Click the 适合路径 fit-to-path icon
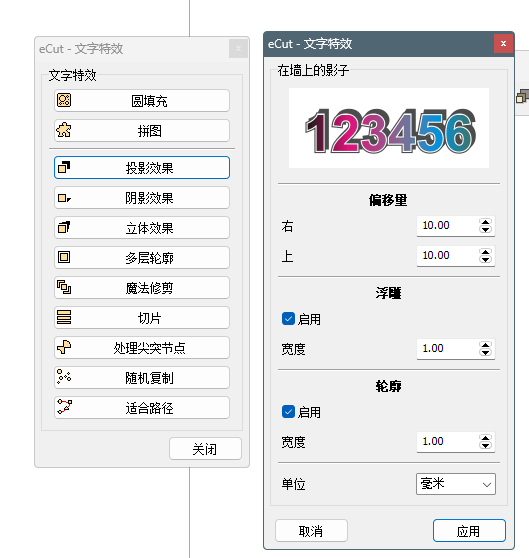Screen dimensions: 529x558 click(x=65, y=407)
